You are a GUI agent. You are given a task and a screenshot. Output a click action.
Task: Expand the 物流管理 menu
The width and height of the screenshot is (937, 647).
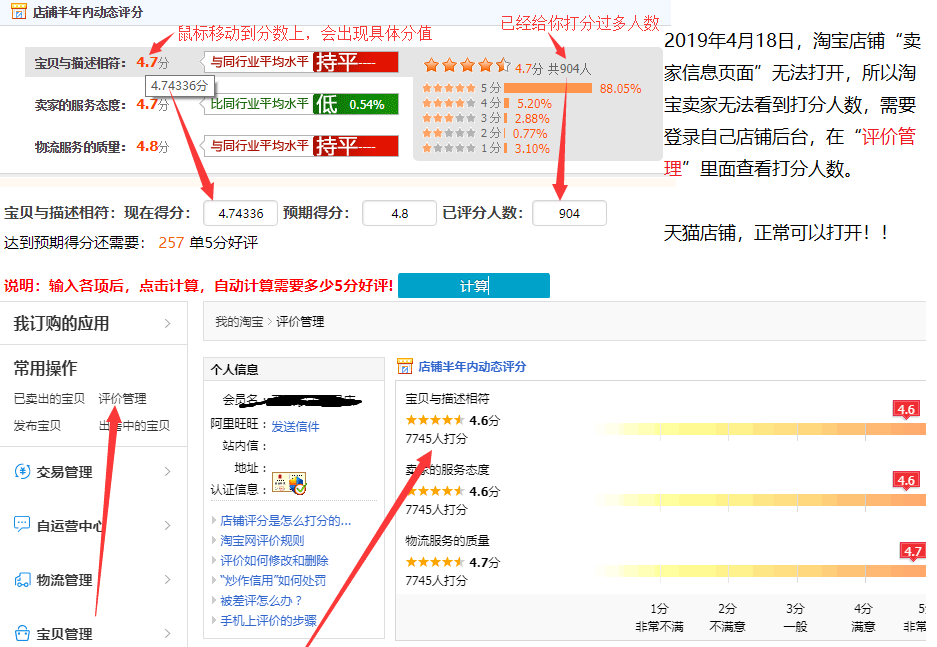click(167, 579)
